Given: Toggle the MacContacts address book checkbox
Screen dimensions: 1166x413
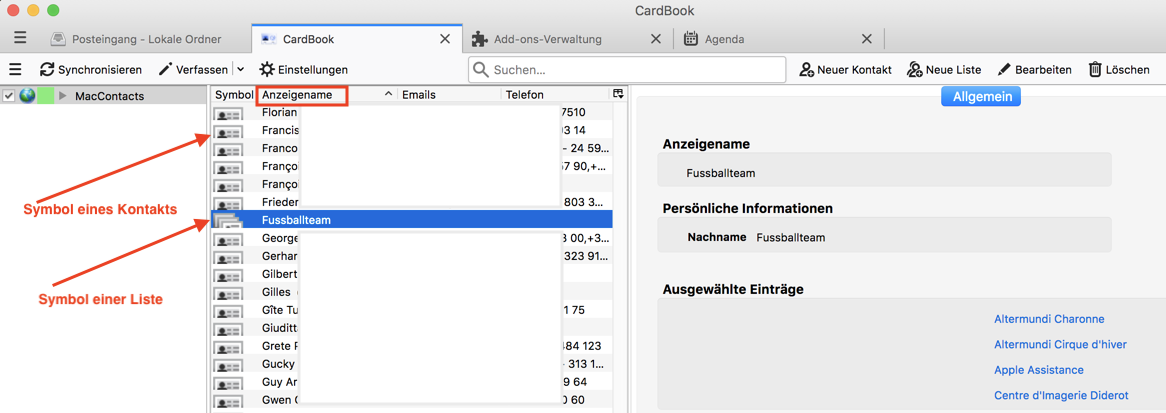Looking at the screenshot, I should pyautogui.click(x=9, y=96).
